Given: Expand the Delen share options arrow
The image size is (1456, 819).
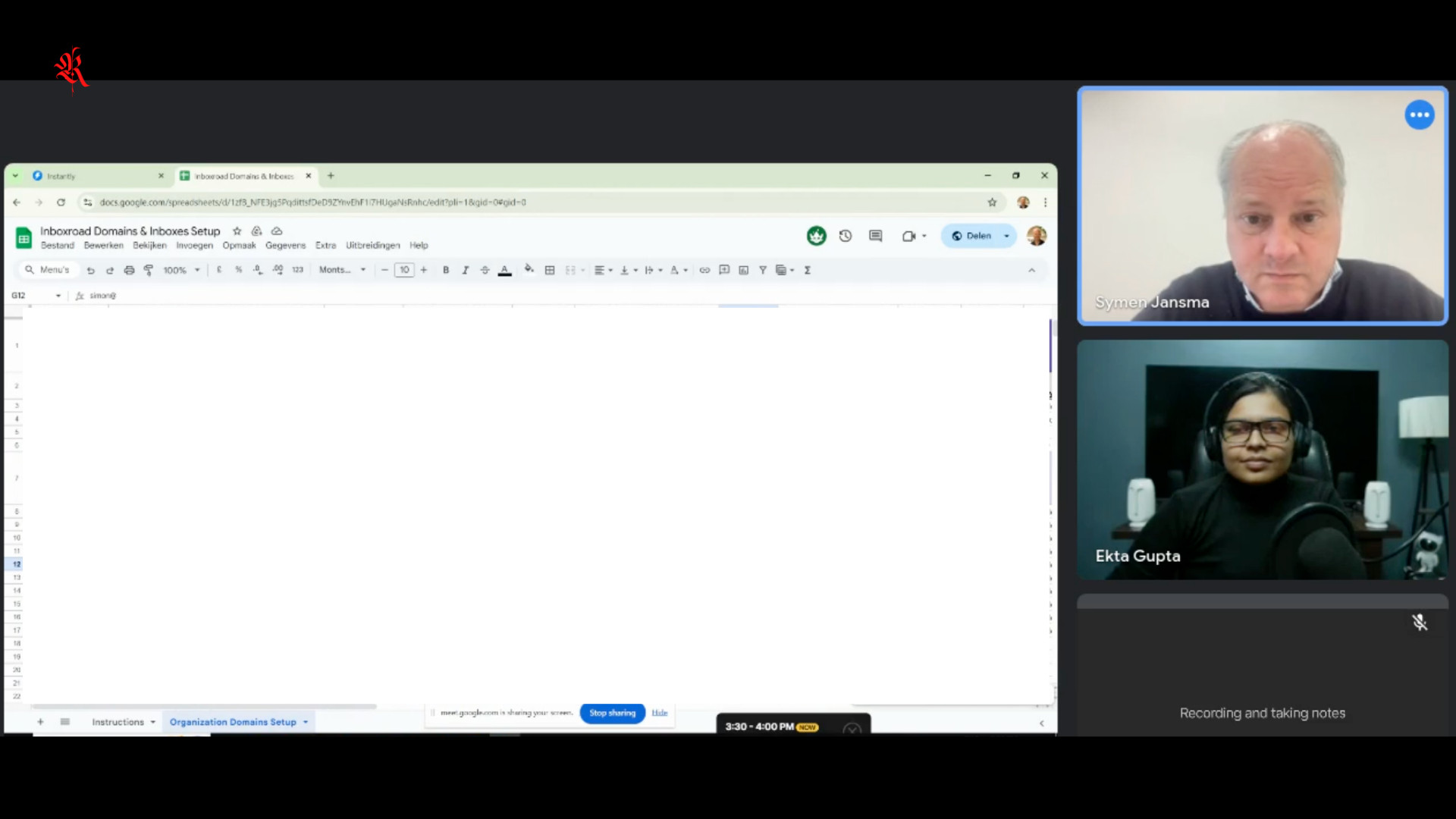Looking at the screenshot, I should click(1006, 236).
